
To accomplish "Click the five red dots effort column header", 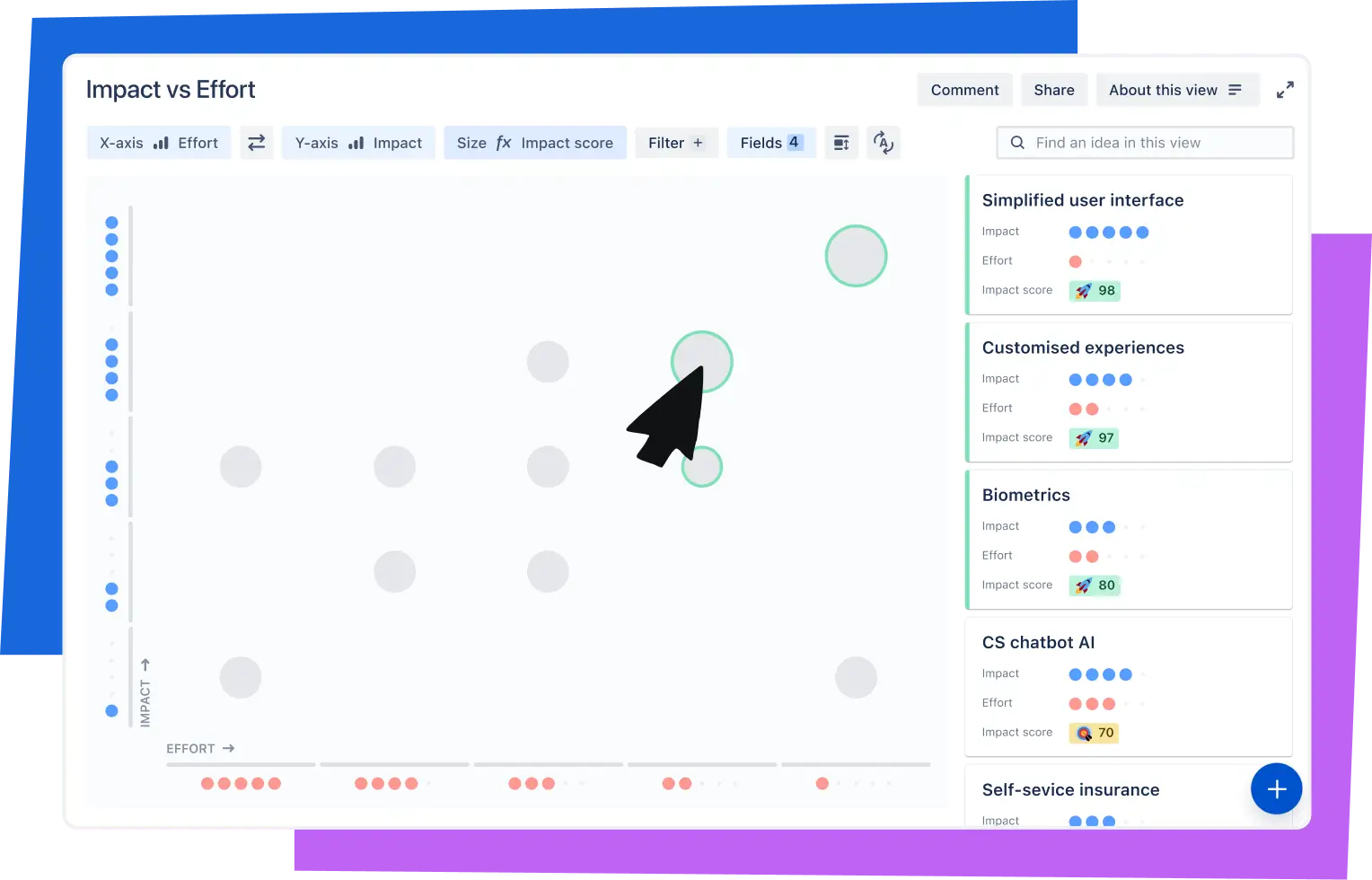I will 241,784.
